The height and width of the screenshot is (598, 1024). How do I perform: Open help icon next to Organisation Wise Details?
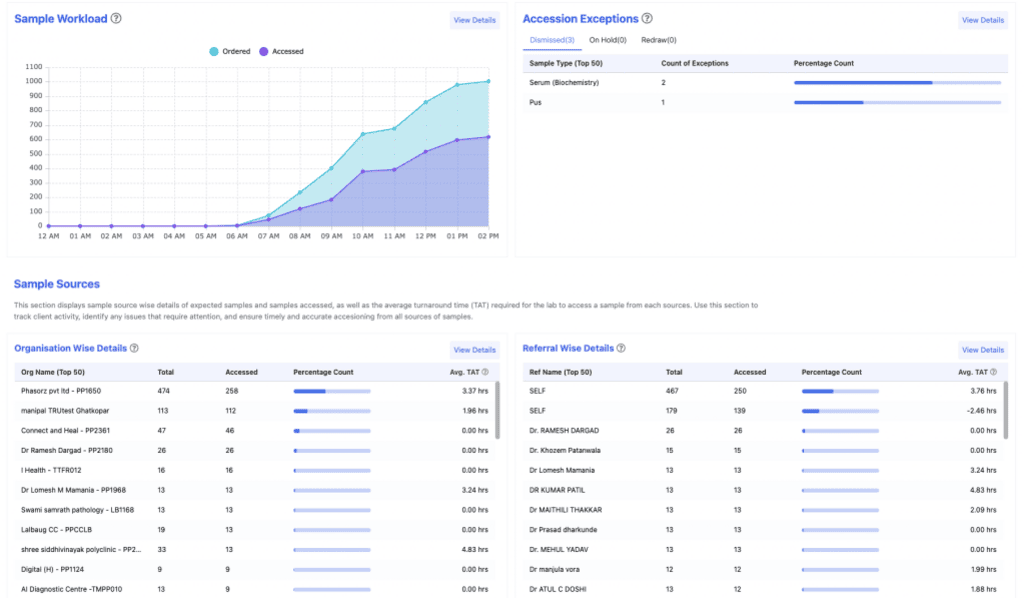(x=134, y=348)
